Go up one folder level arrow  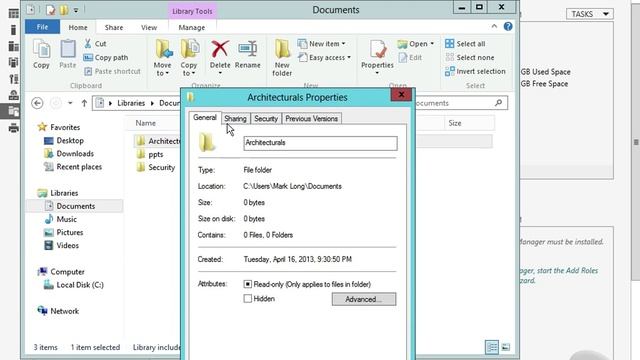pyautogui.click(x=84, y=103)
